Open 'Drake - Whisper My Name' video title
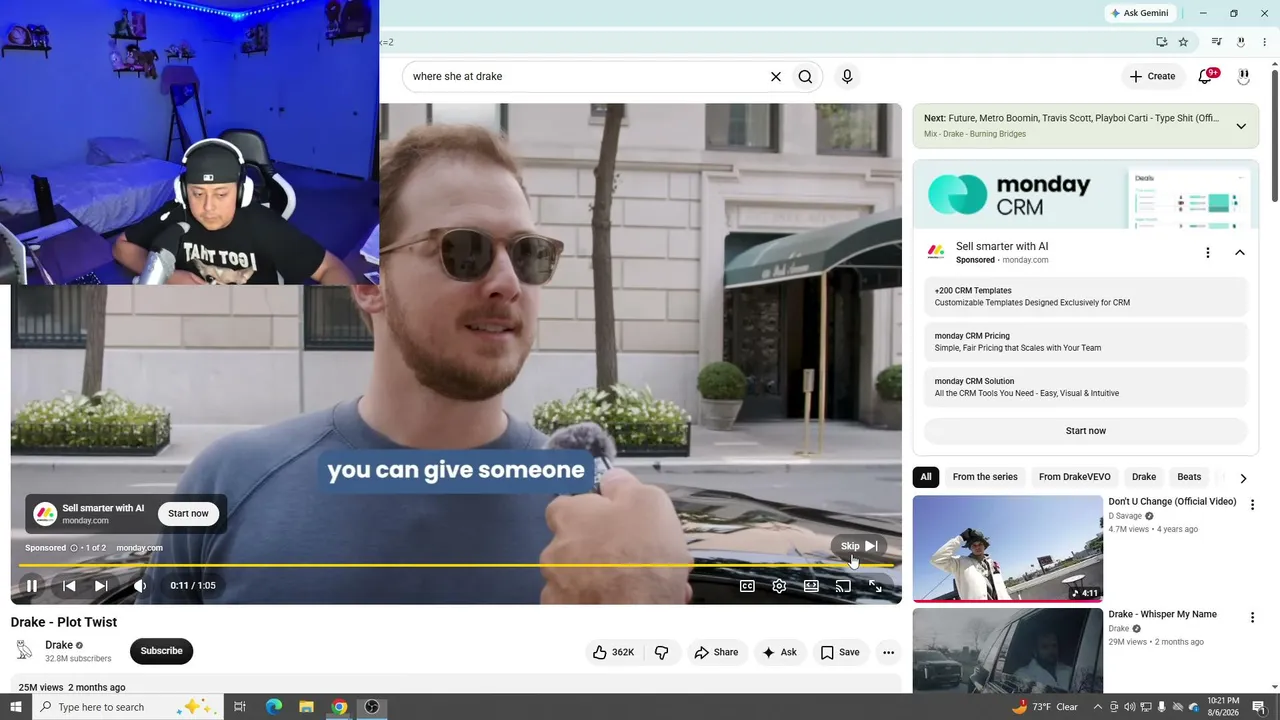The height and width of the screenshot is (720, 1280). tap(1162, 614)
